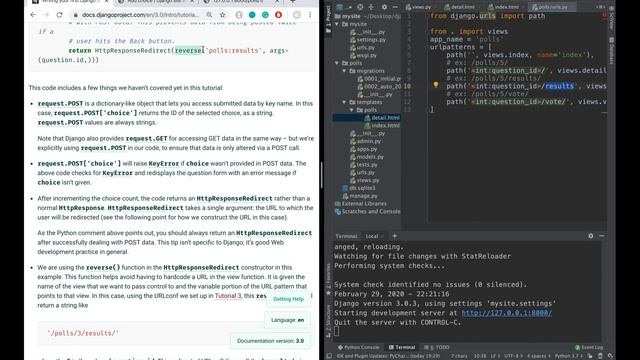Click the Python 3.7 interpreter selector

[569, 356]
